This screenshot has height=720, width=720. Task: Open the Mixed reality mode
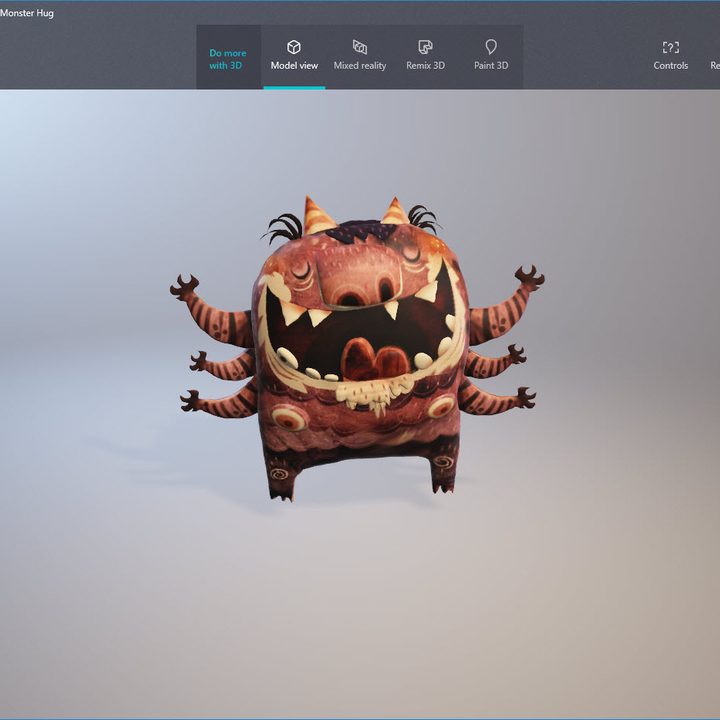(360, 57)
